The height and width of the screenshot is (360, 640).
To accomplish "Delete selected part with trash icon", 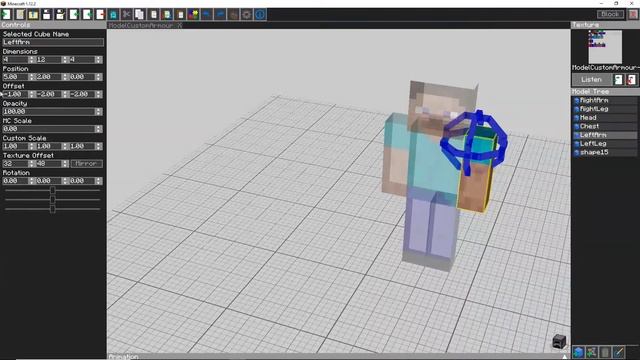I will coord(605,352).
